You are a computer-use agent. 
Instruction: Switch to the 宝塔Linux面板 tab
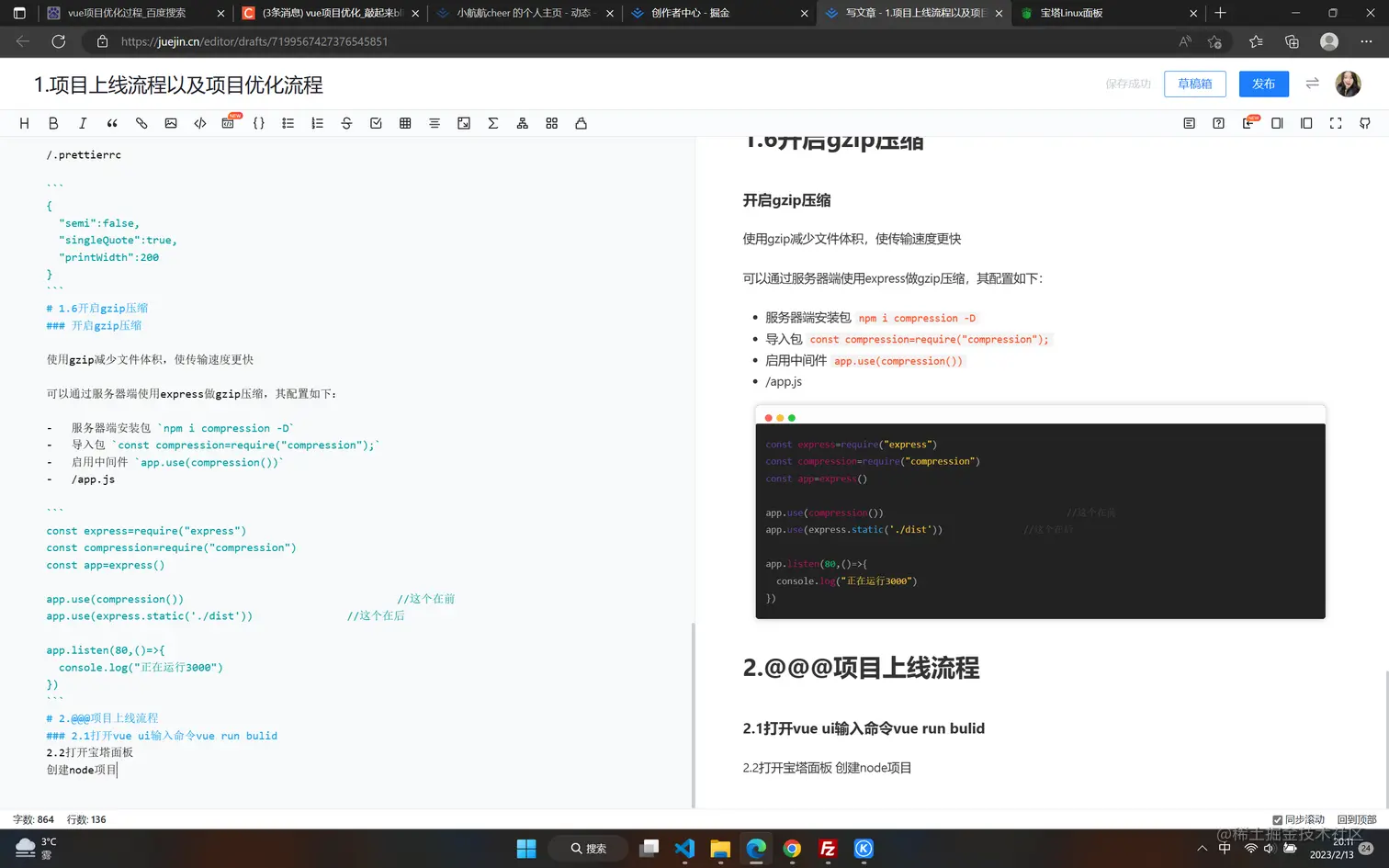(1108, 13)
